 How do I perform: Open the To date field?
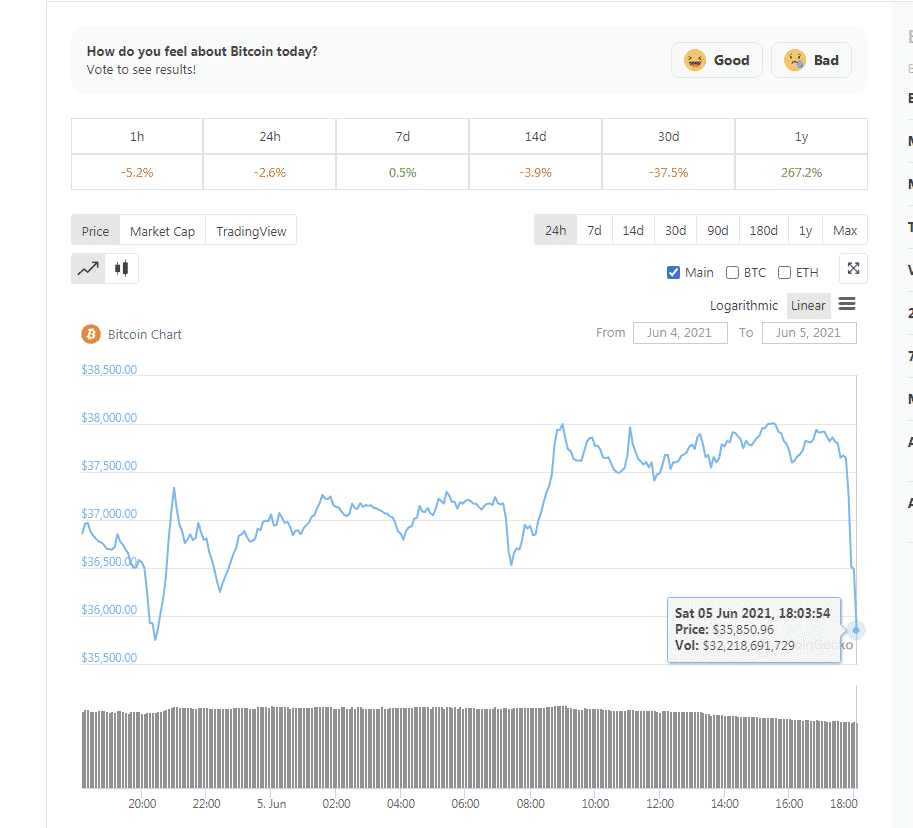click(808, 332)
